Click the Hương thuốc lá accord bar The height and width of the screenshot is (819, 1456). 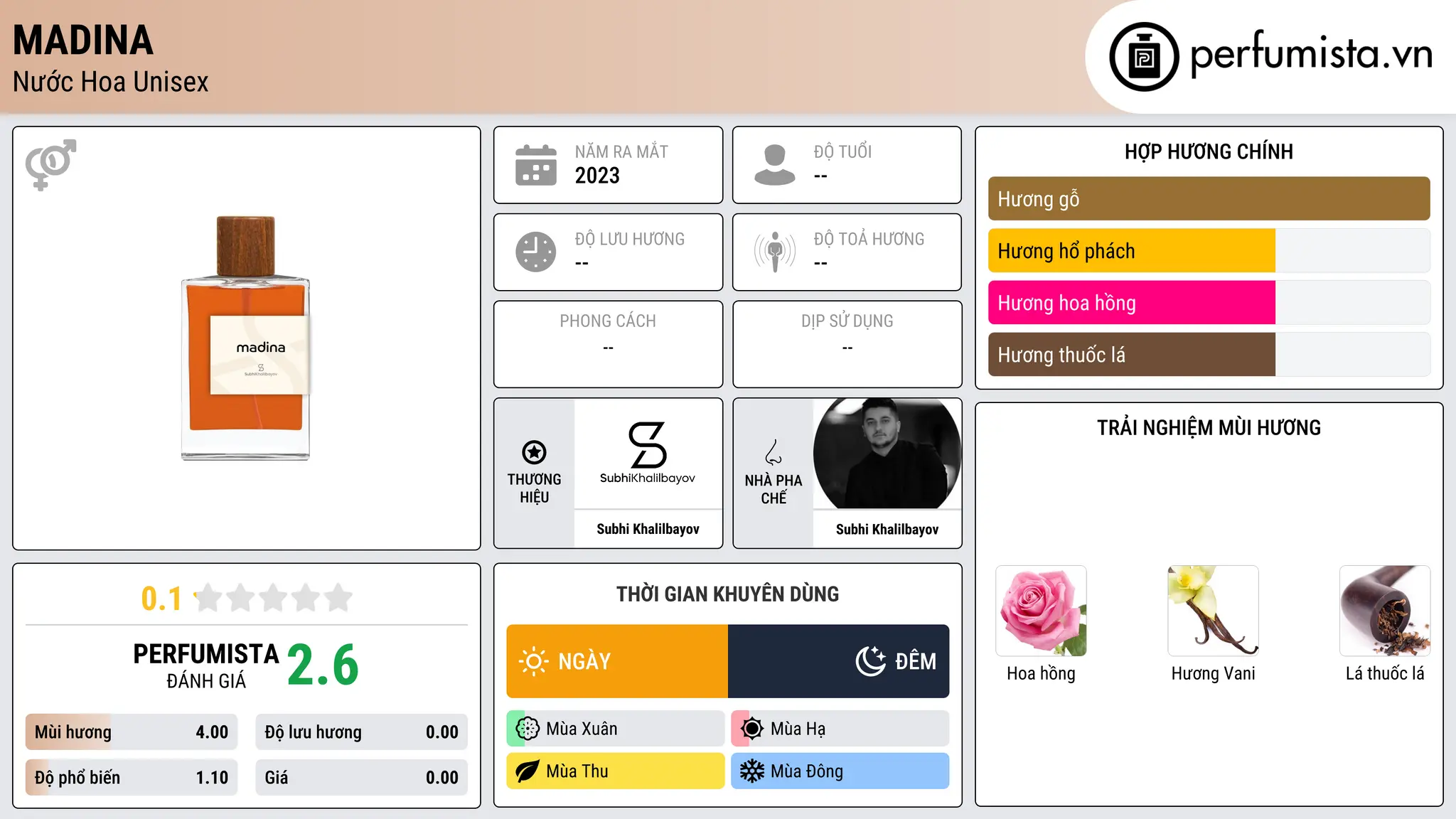[1209, 355]
